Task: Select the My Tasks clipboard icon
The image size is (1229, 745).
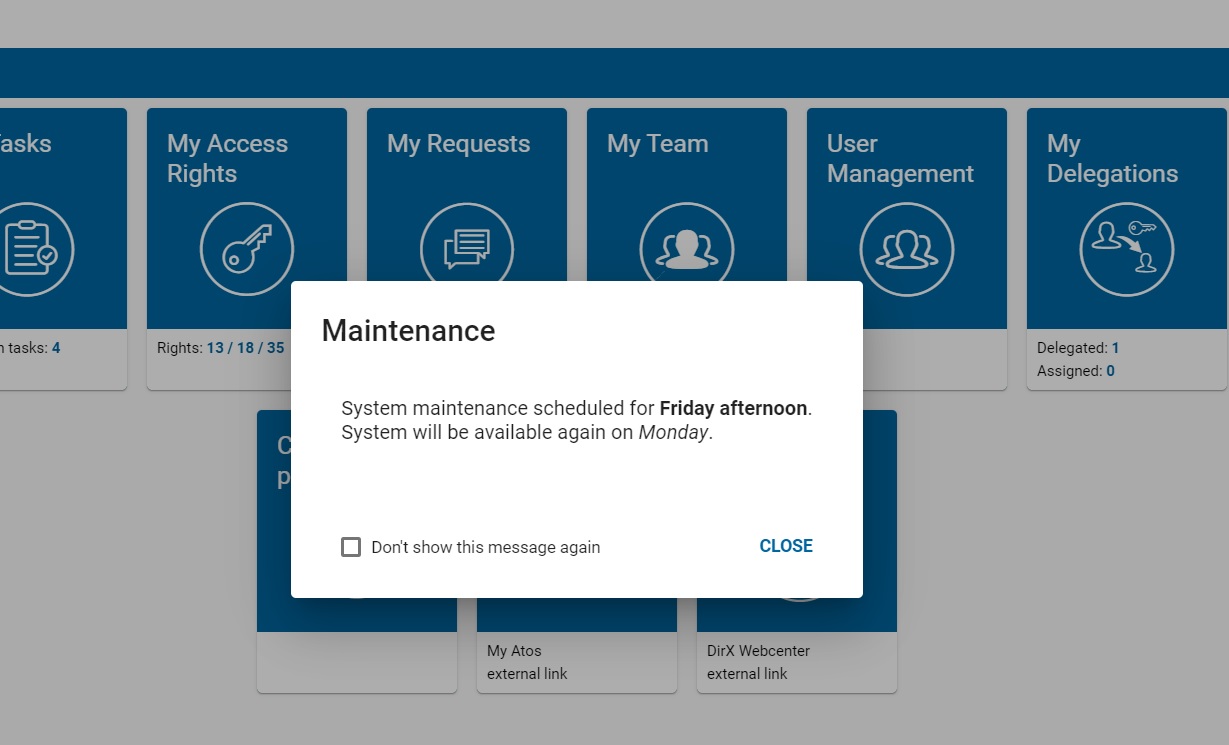Action: coord(37,249)
